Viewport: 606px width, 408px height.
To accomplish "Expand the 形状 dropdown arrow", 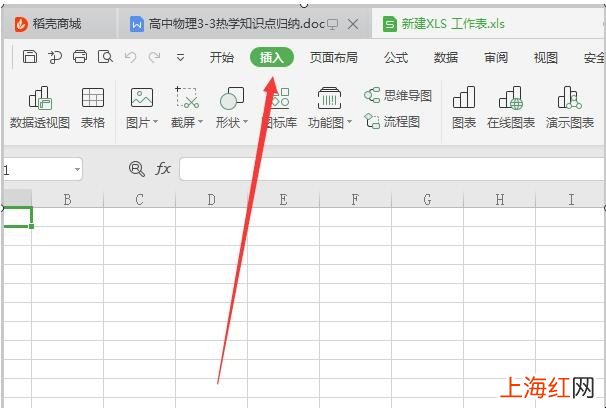I will tap(245, 122).
